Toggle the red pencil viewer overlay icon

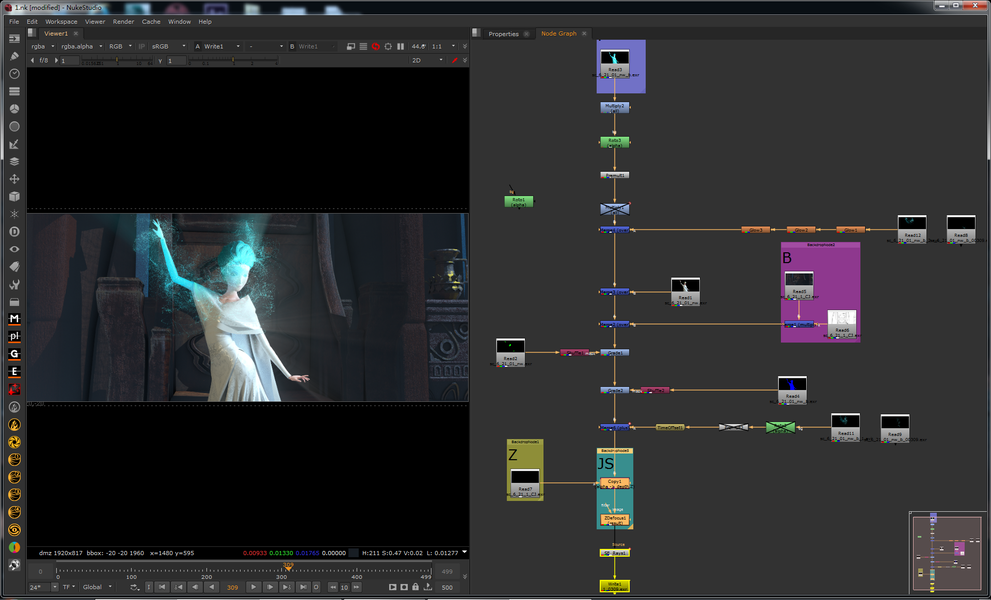click(454, 60)
